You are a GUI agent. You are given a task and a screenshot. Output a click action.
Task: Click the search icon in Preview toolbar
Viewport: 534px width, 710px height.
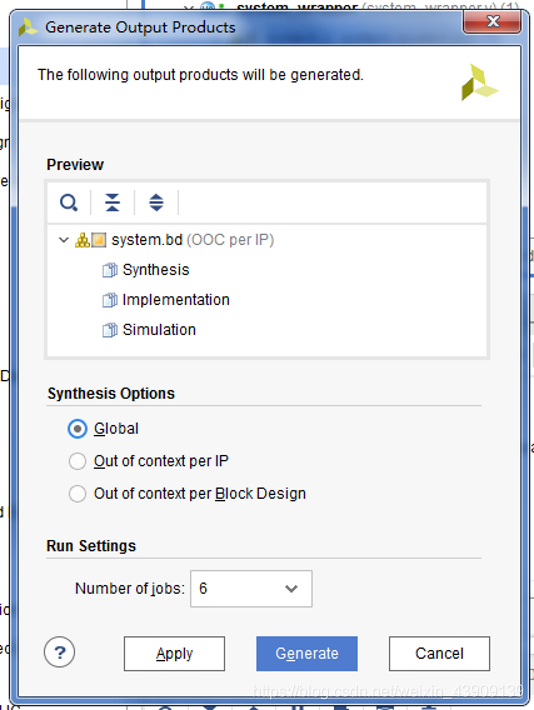[x=68, y=202]
